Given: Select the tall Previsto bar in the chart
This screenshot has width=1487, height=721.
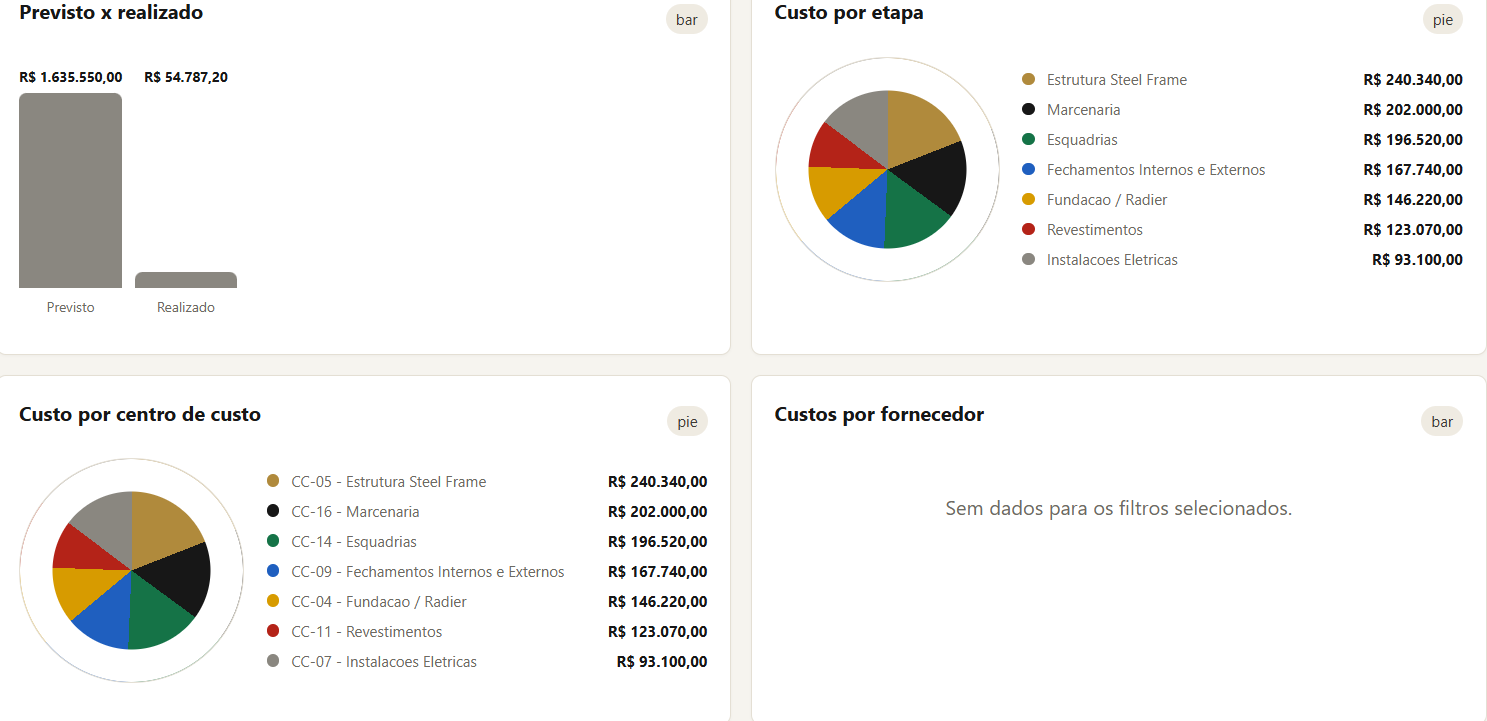Looking at the screenshot, I should click(70, 191).
